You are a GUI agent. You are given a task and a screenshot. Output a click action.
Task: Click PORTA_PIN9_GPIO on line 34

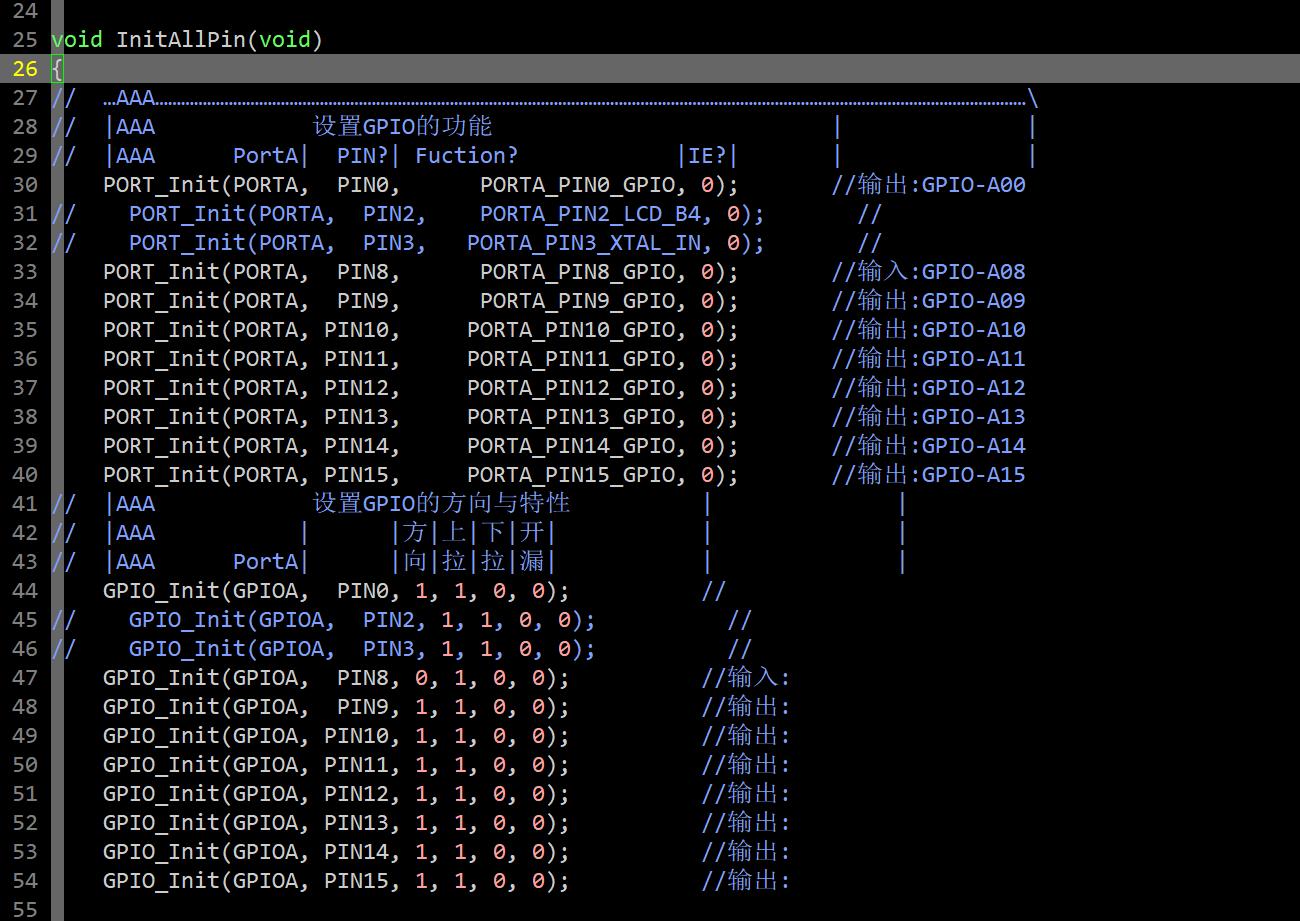coord(578,301)
